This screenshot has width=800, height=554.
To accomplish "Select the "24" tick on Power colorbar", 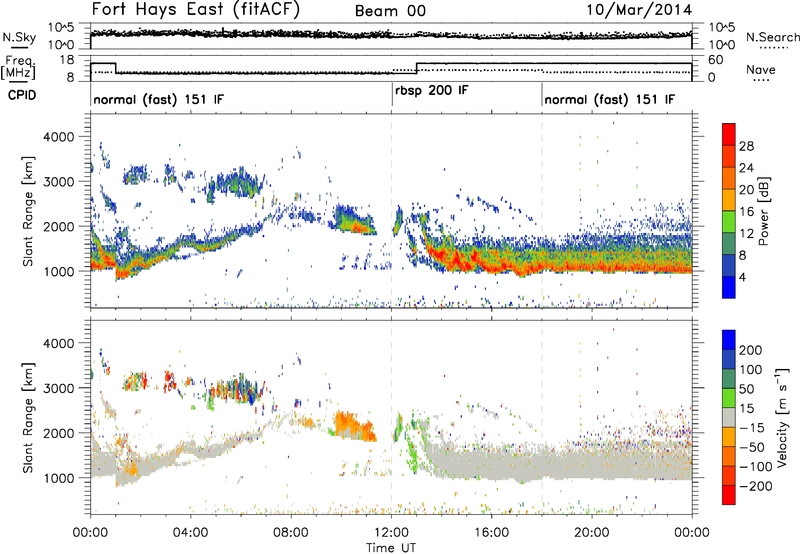I will 746,168.
